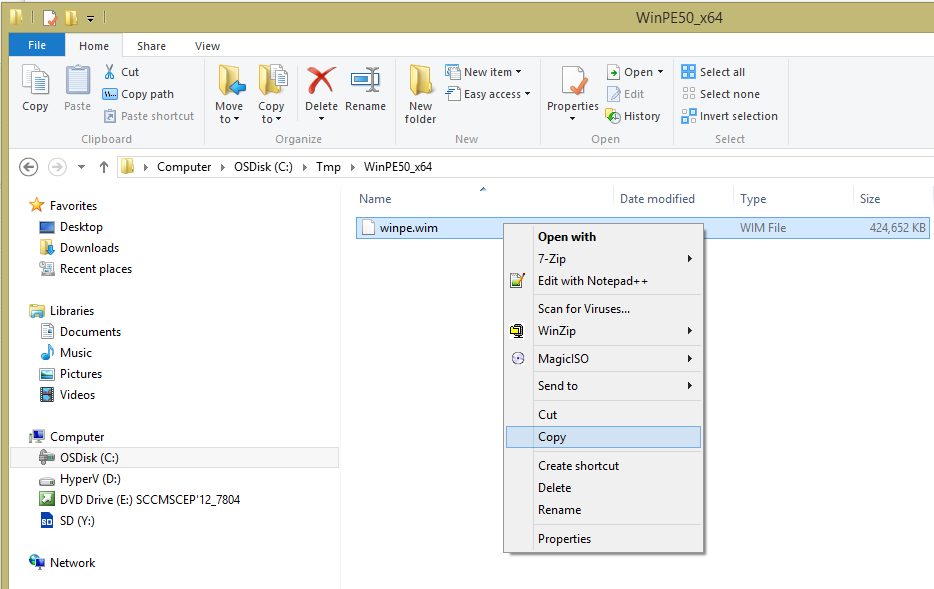Click the Edit button in ribbon
The image size is (934, 589).
tap(625, 94)
